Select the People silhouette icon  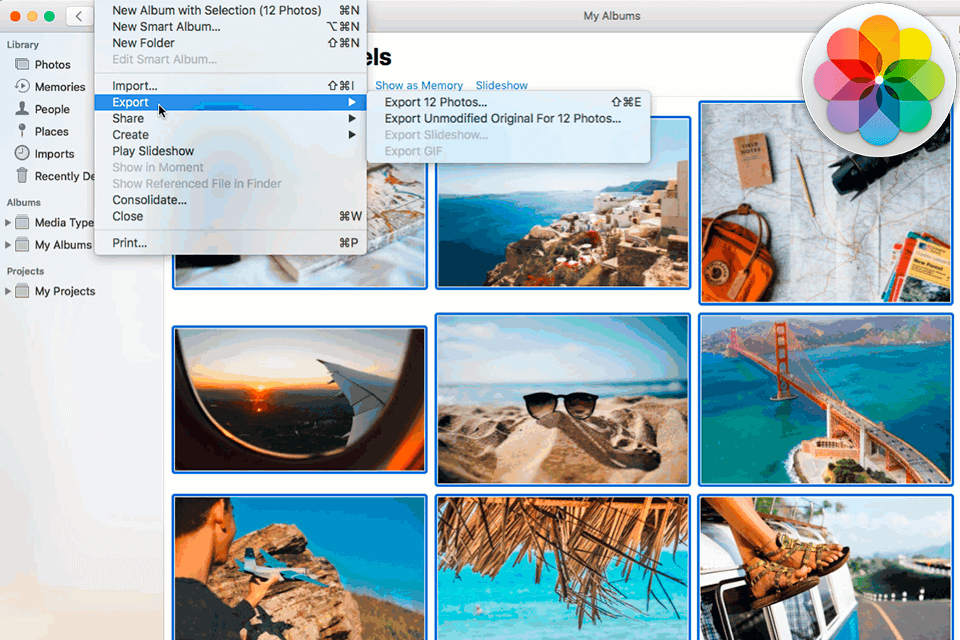pos(22,108)
